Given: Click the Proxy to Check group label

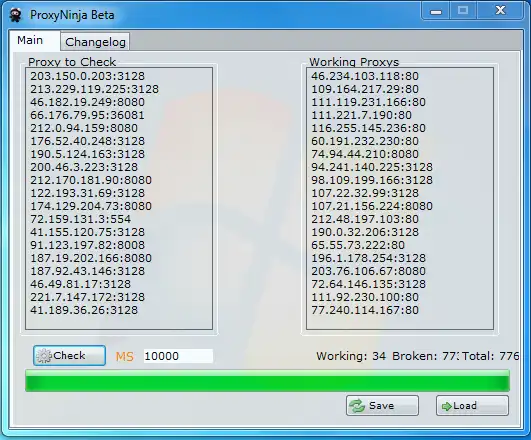Looking at the screenshot, I should coord(72,62).
